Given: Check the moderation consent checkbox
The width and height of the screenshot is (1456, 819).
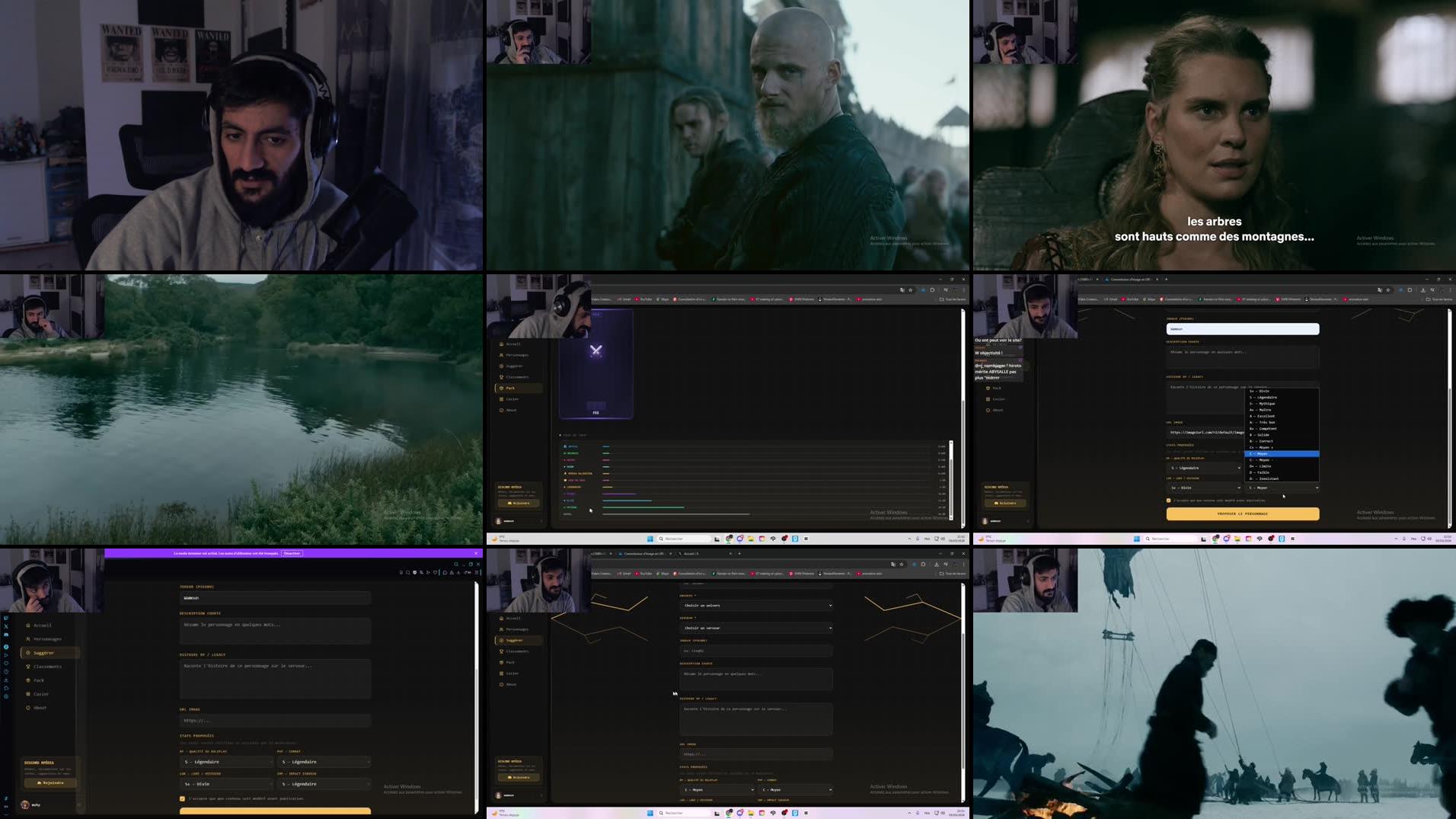Looking at the screenshot, I should pyautogui.click(x=182, y=798).
